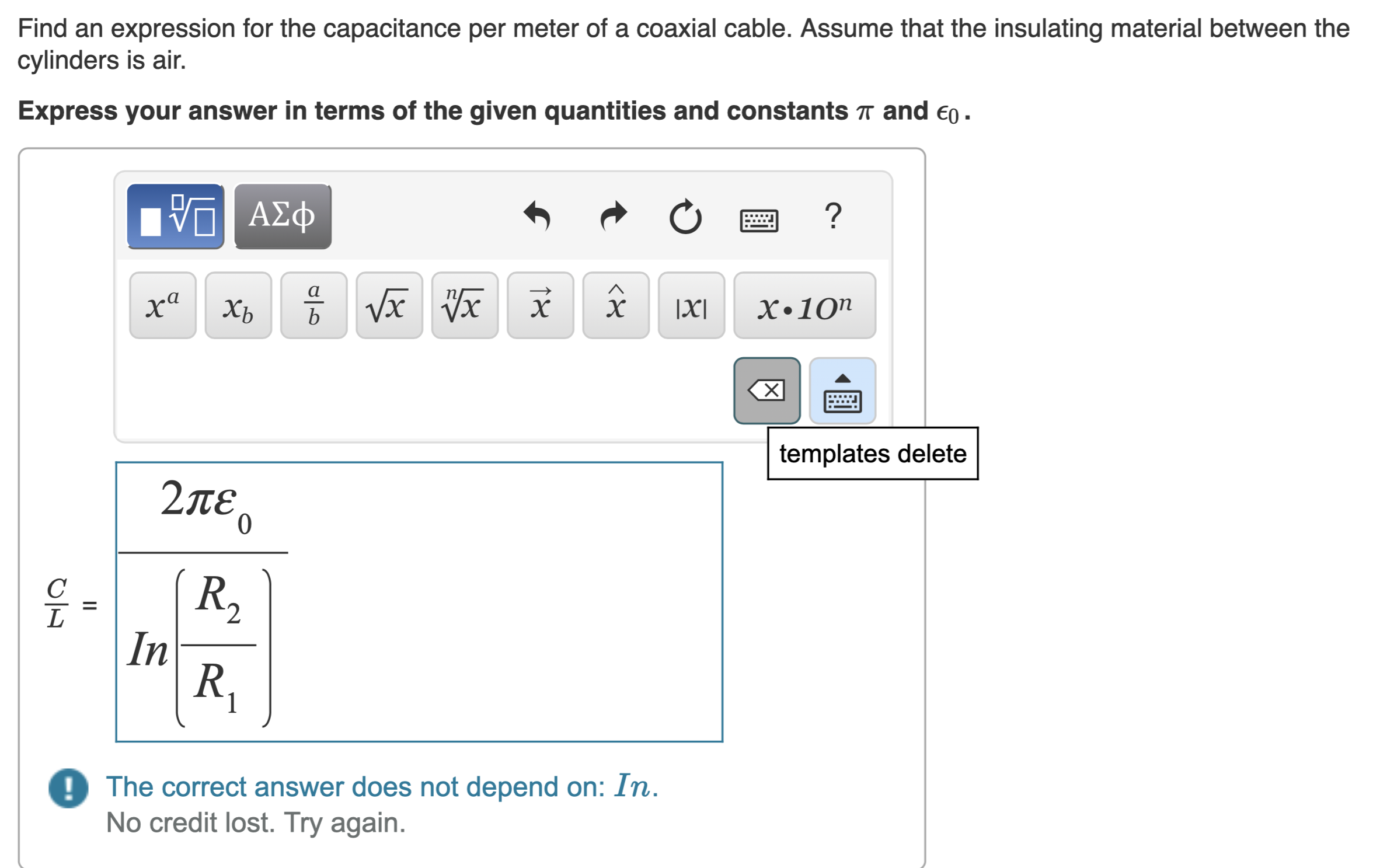Open keyboard shortcuts with the keyboard icon
Image resolution: width=1373 pixels, height=868 pixels.
(759, 221)
